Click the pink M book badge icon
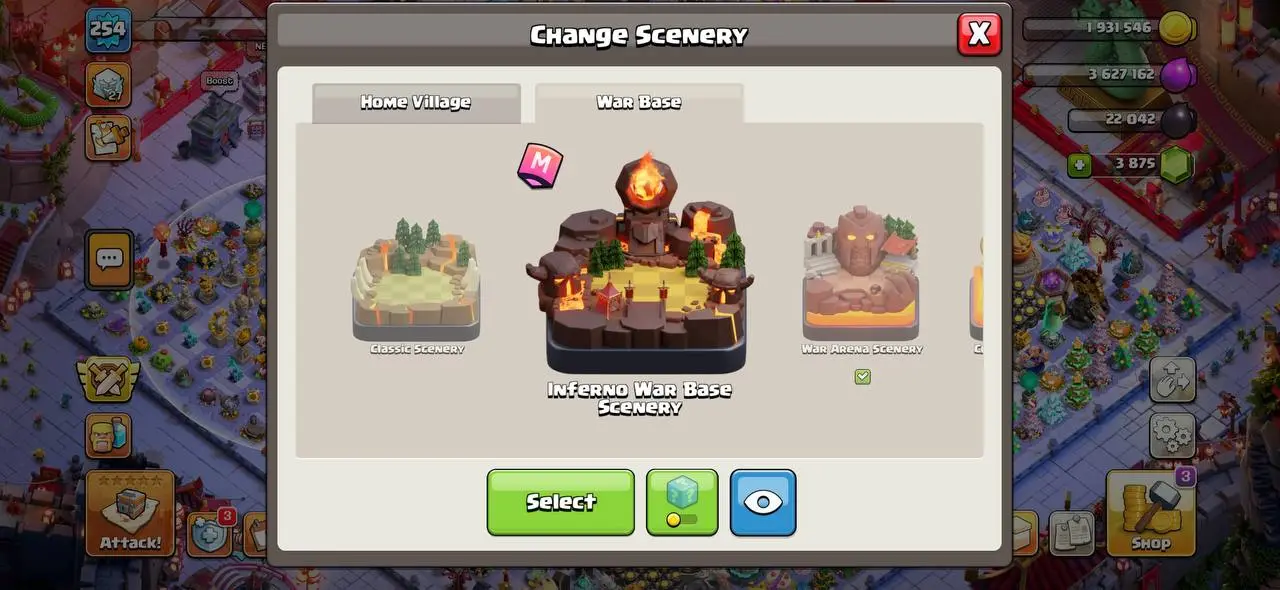Screen dimensions: 1280x590 coord(540,165)
